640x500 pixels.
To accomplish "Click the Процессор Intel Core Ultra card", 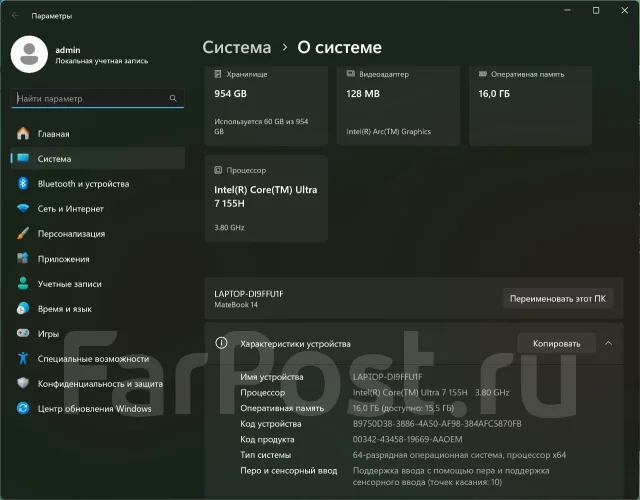I will click(x=266, y=198).
